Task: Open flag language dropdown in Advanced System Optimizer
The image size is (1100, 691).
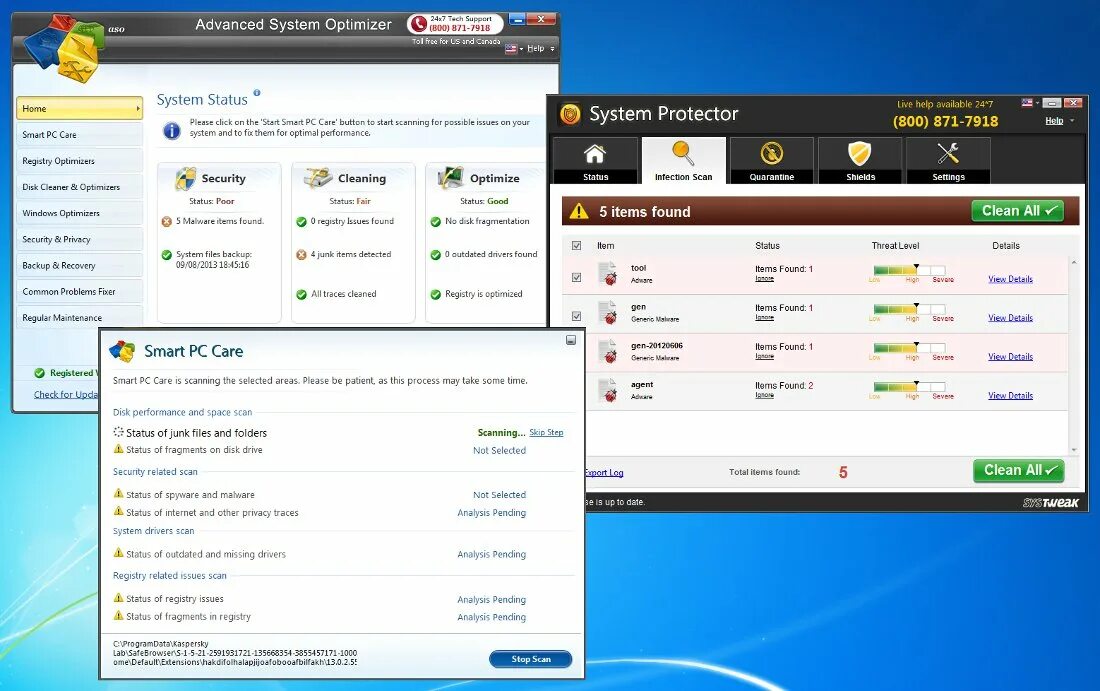Action: point(514,48)
